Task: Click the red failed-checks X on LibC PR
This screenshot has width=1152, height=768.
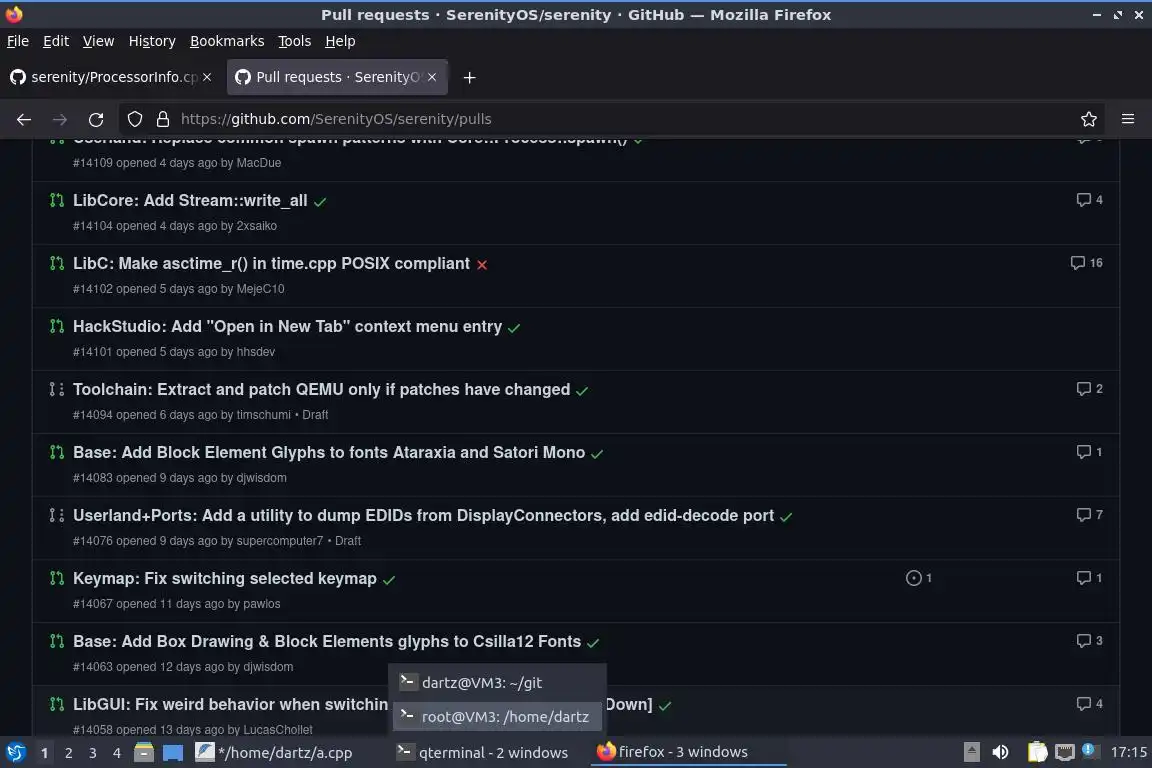Action: point(482,265)
